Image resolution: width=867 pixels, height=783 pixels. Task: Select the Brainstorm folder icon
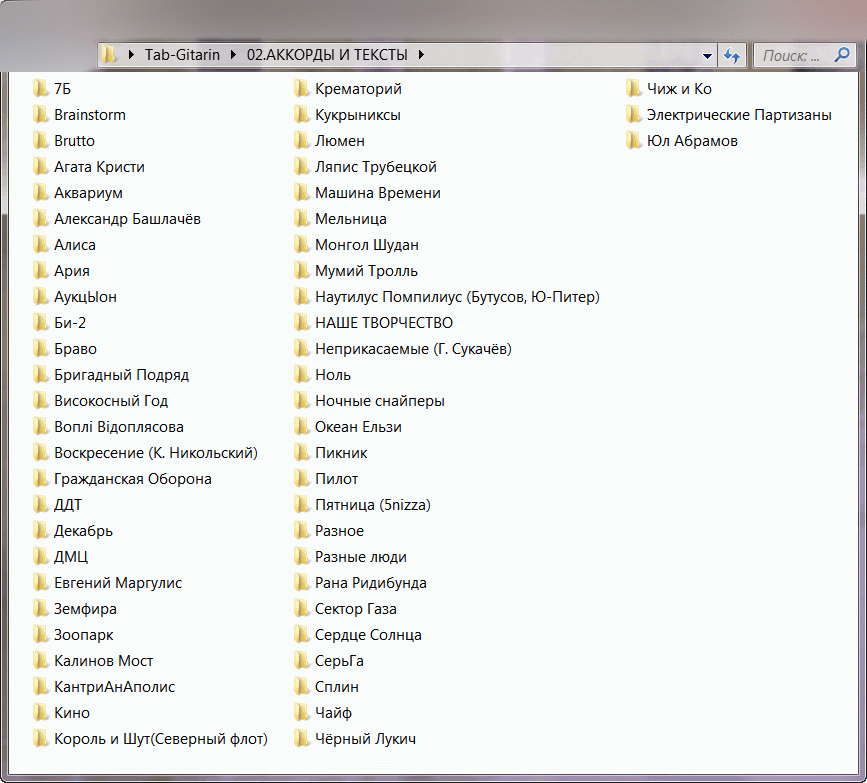pyautogui.click(x=41, y=115)
